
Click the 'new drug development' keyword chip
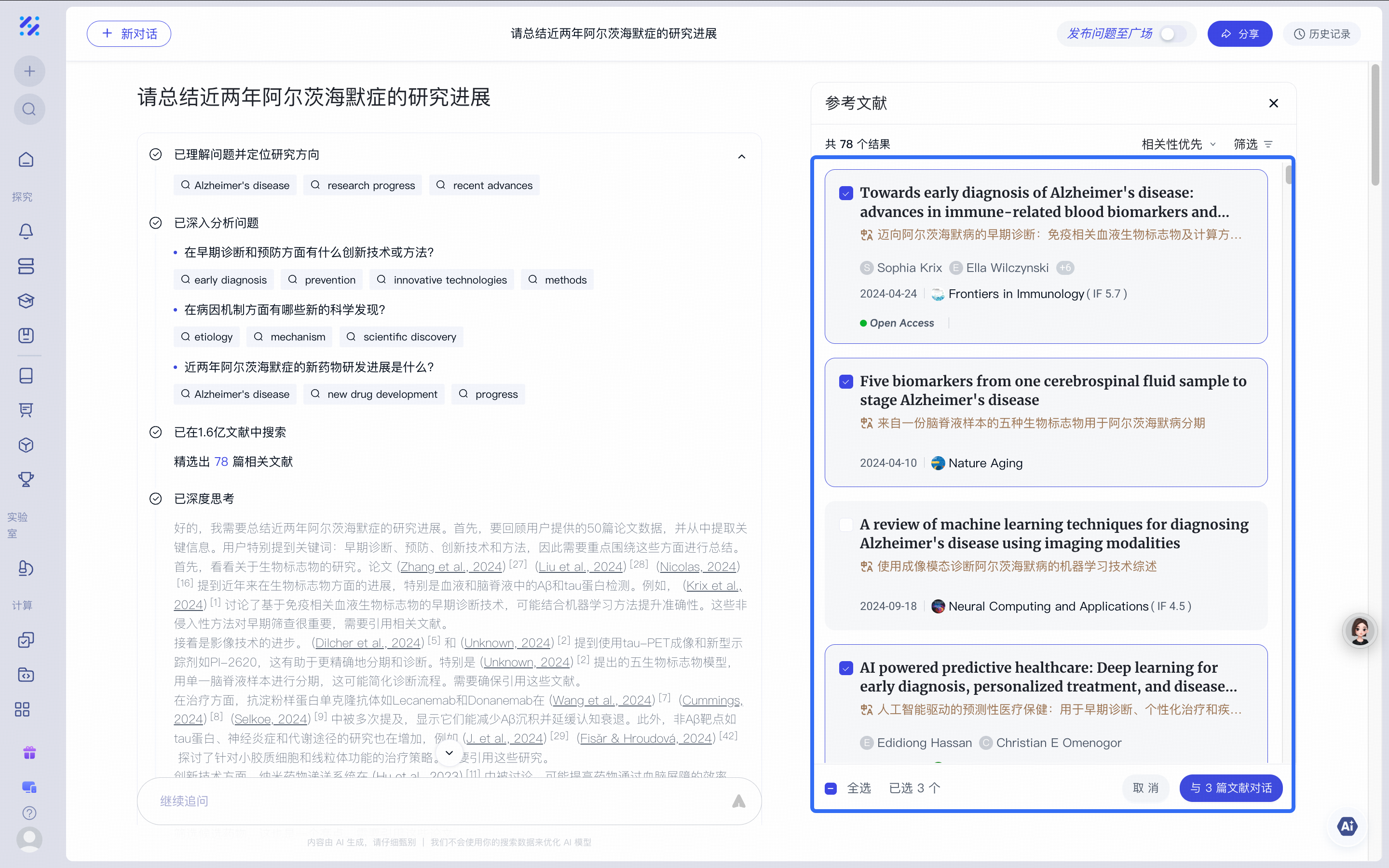point(374,394)
